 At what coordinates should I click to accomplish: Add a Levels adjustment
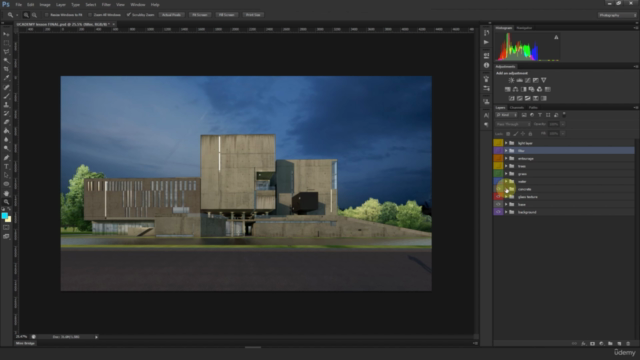(519, 80)
